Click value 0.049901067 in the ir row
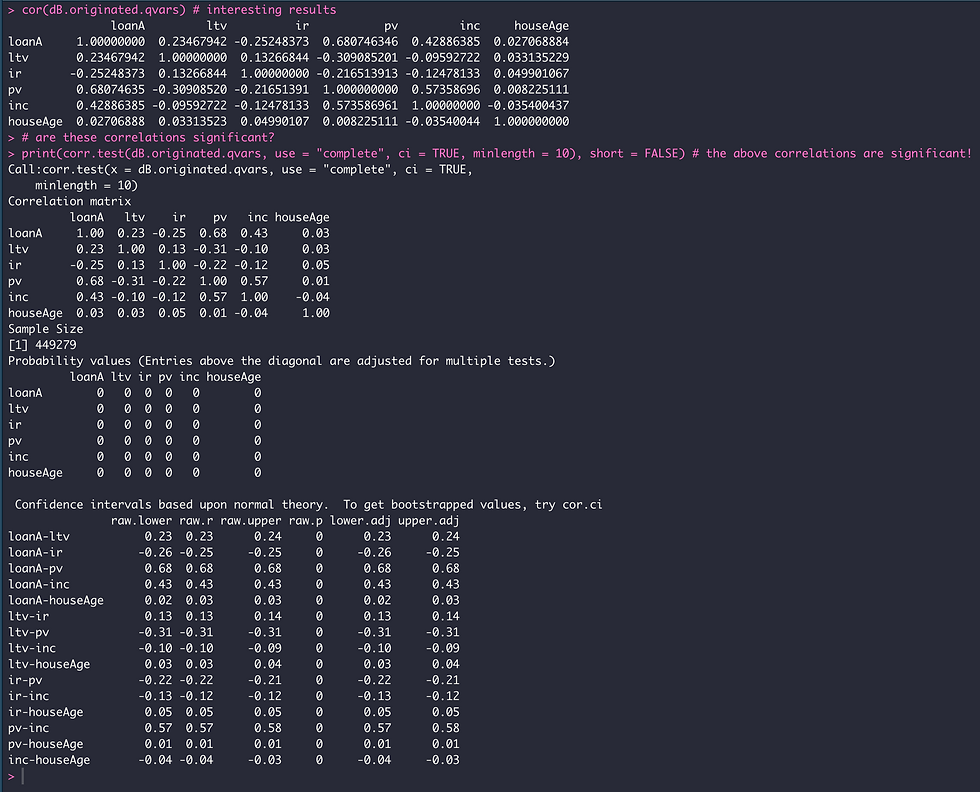 pos(531,74)
